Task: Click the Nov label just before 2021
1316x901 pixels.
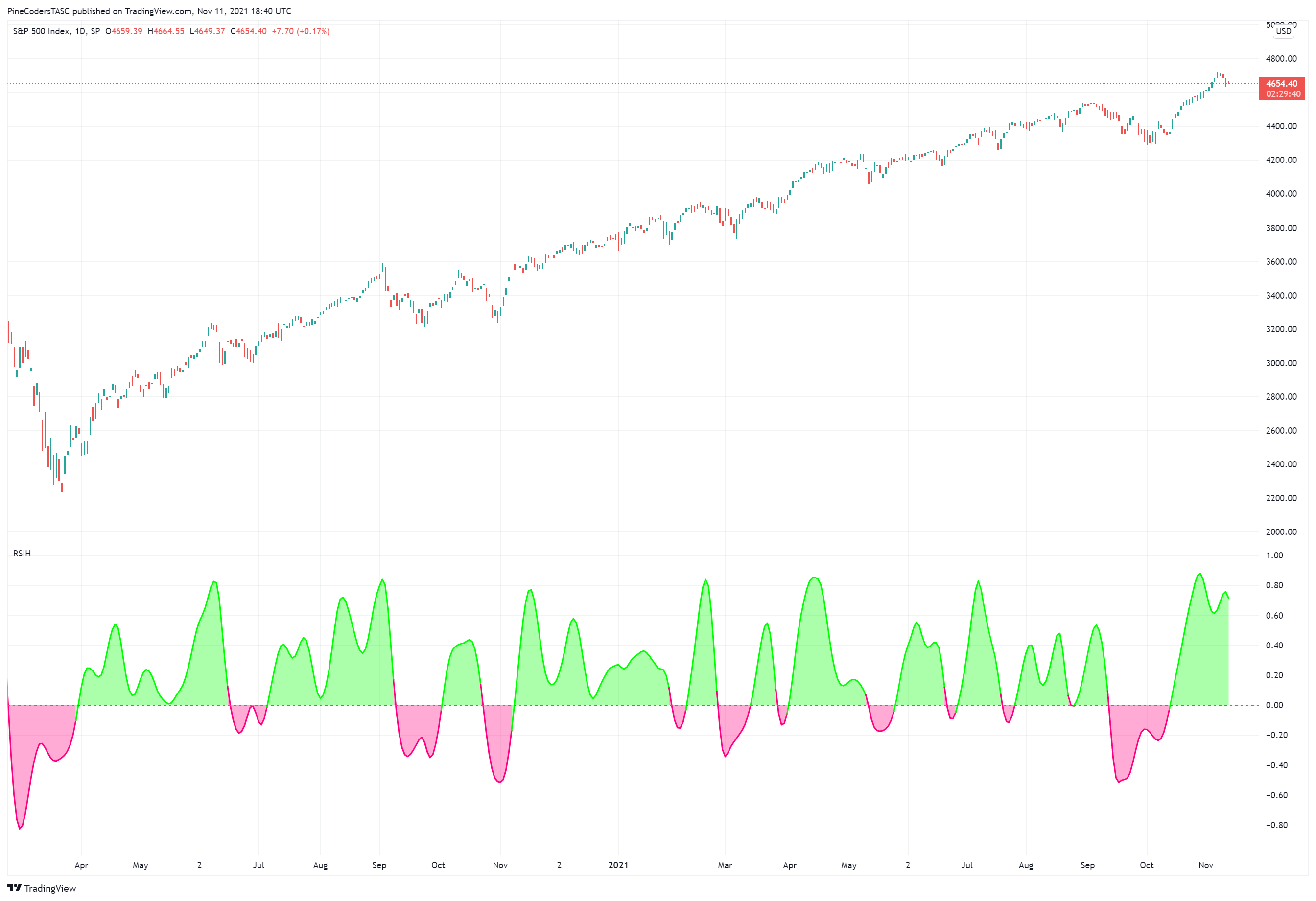Action: click(500, 865)
